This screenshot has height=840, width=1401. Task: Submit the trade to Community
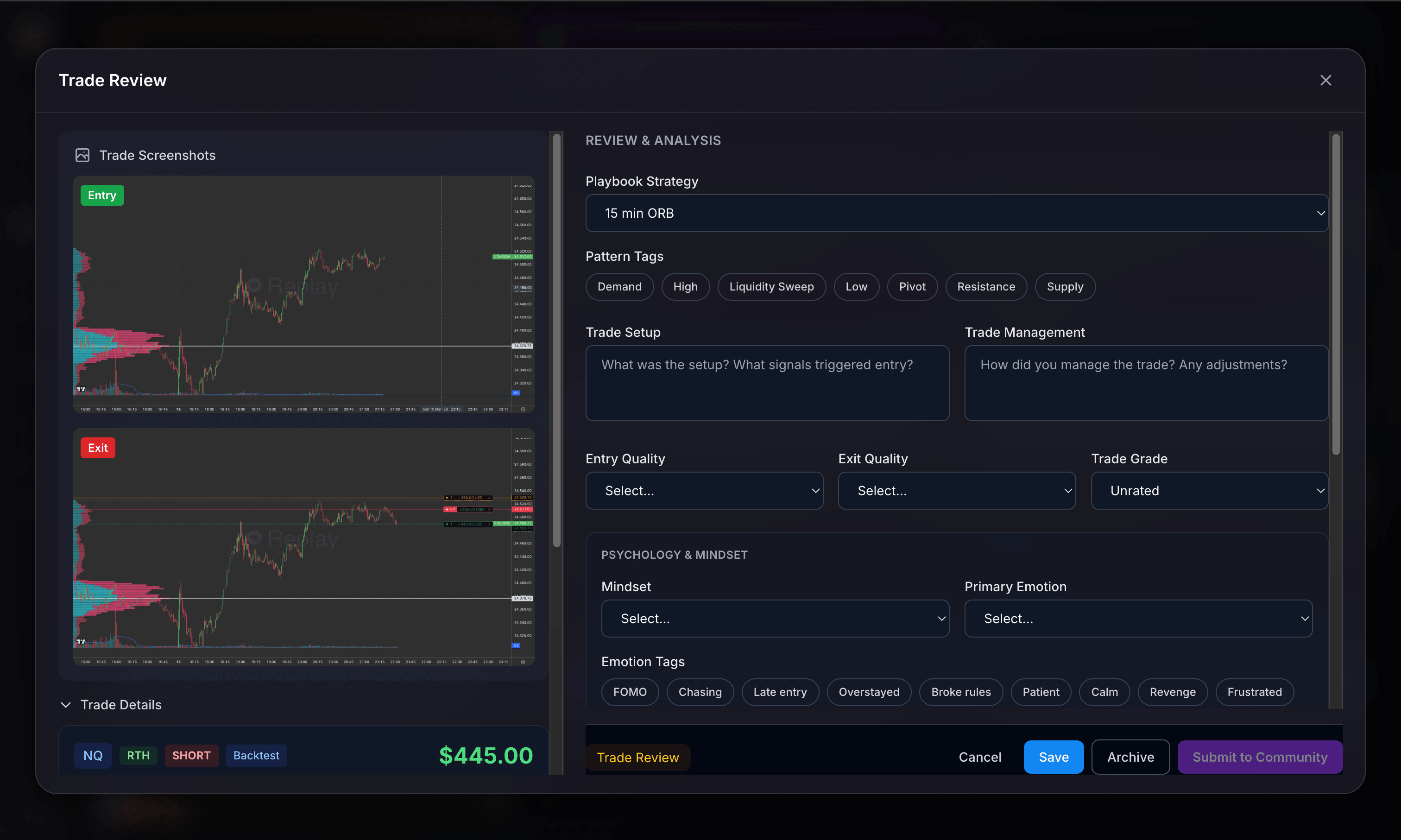click(1259, 757)
